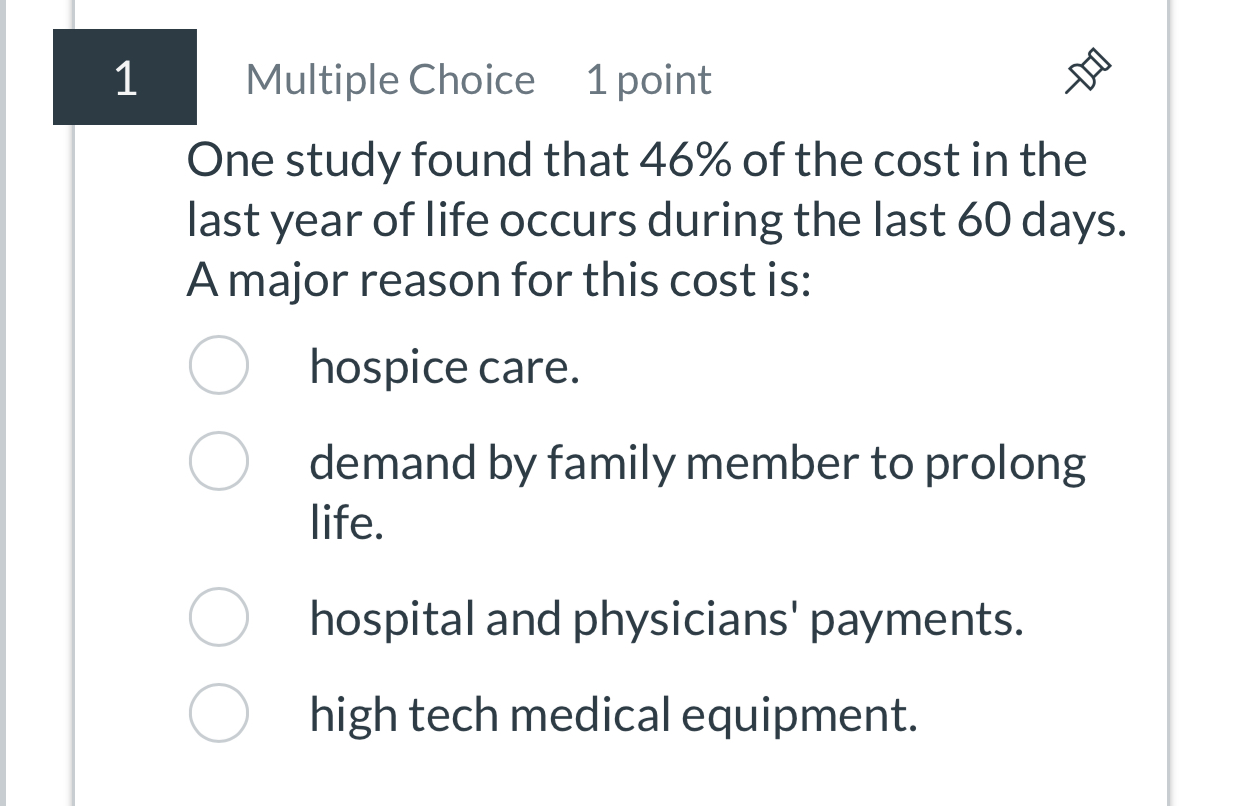Pin question 1 using the pushpin icon

point(1086,71)
